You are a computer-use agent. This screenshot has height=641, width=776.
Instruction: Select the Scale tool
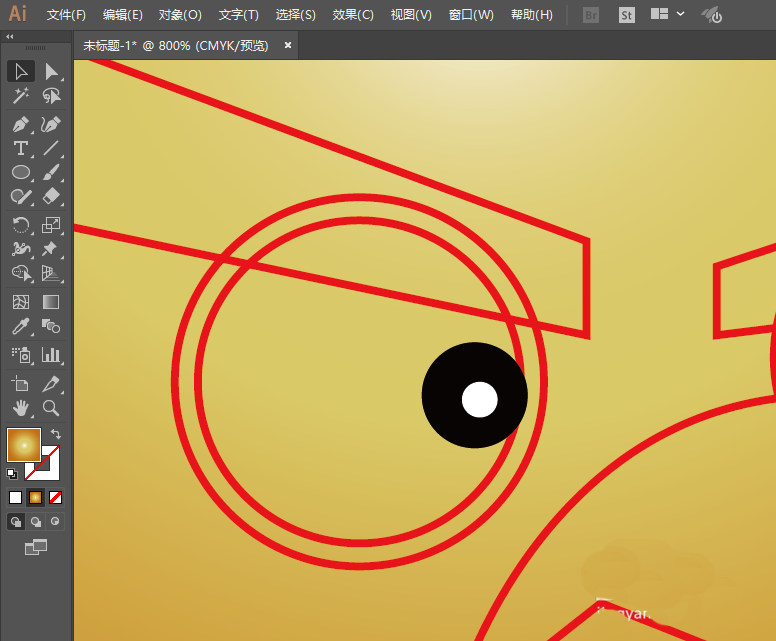(51, 225)
